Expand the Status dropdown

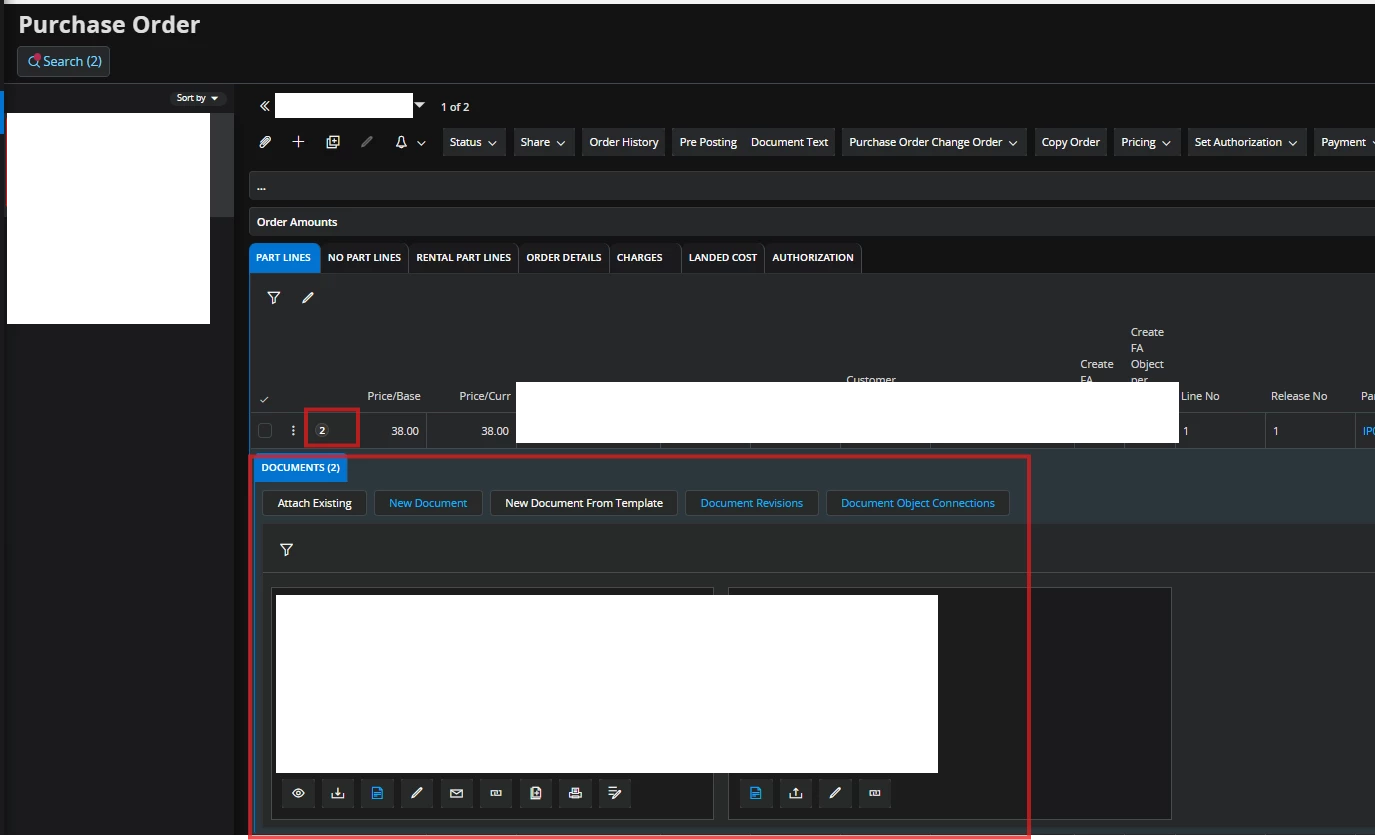point(474,142)
